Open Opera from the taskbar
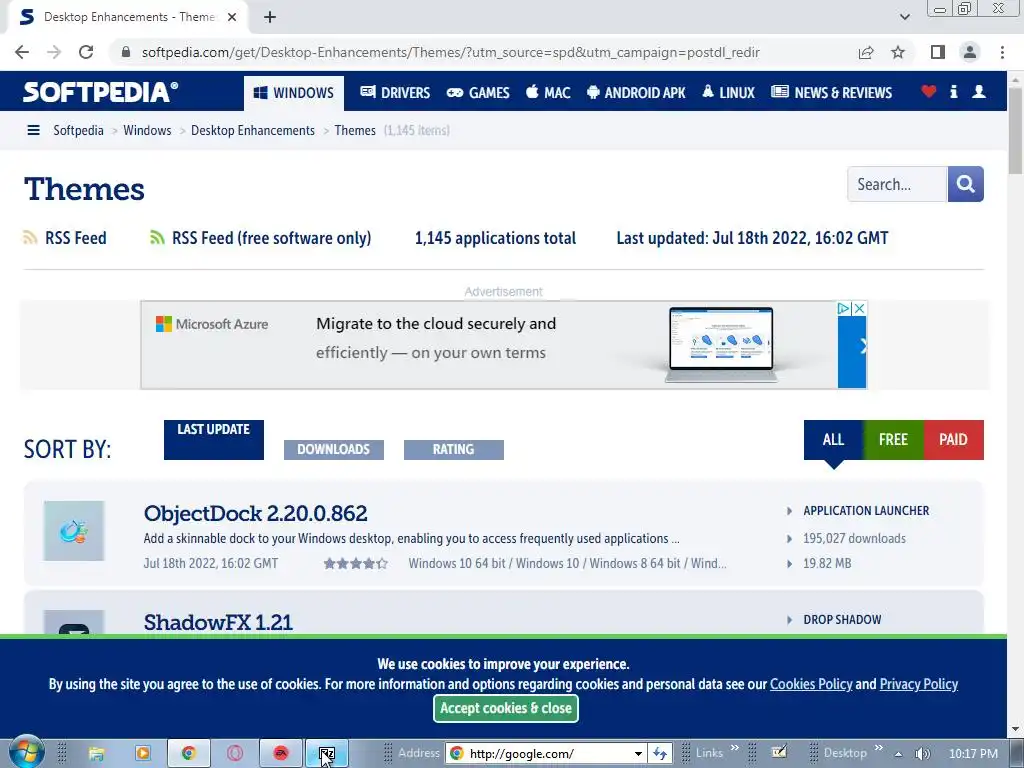 [x=234, y=754]
